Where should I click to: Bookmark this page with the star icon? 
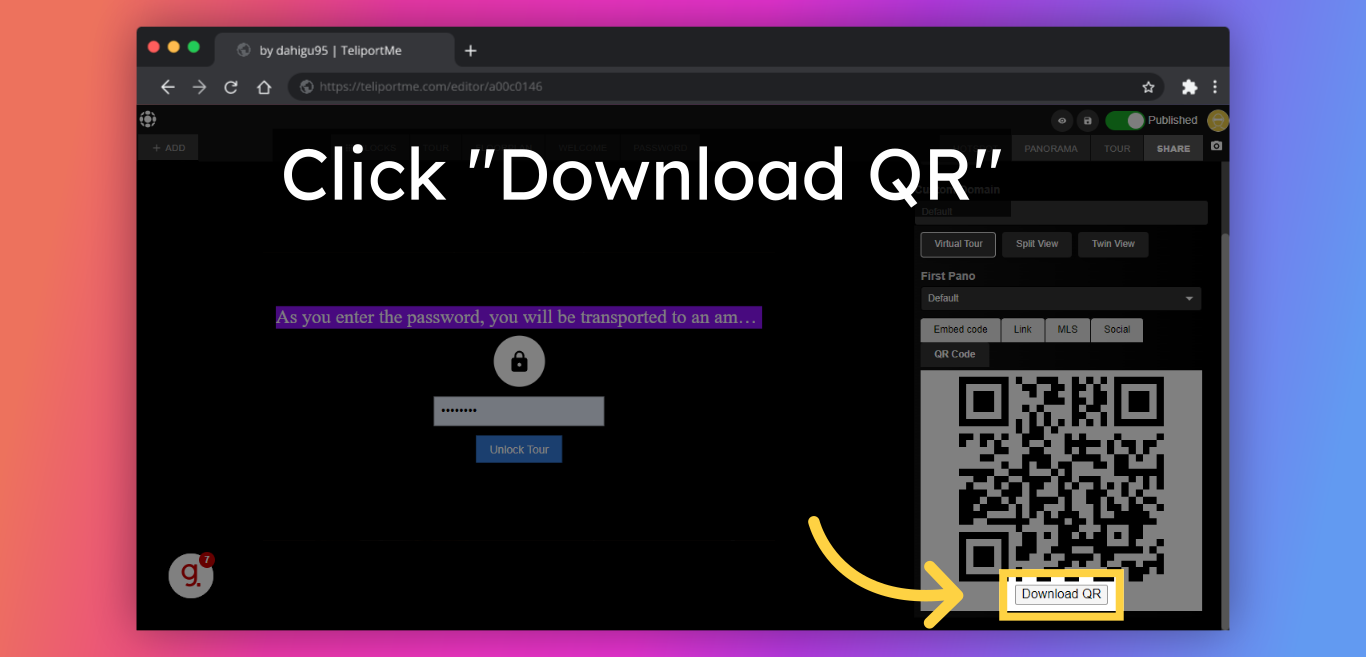1149,87
